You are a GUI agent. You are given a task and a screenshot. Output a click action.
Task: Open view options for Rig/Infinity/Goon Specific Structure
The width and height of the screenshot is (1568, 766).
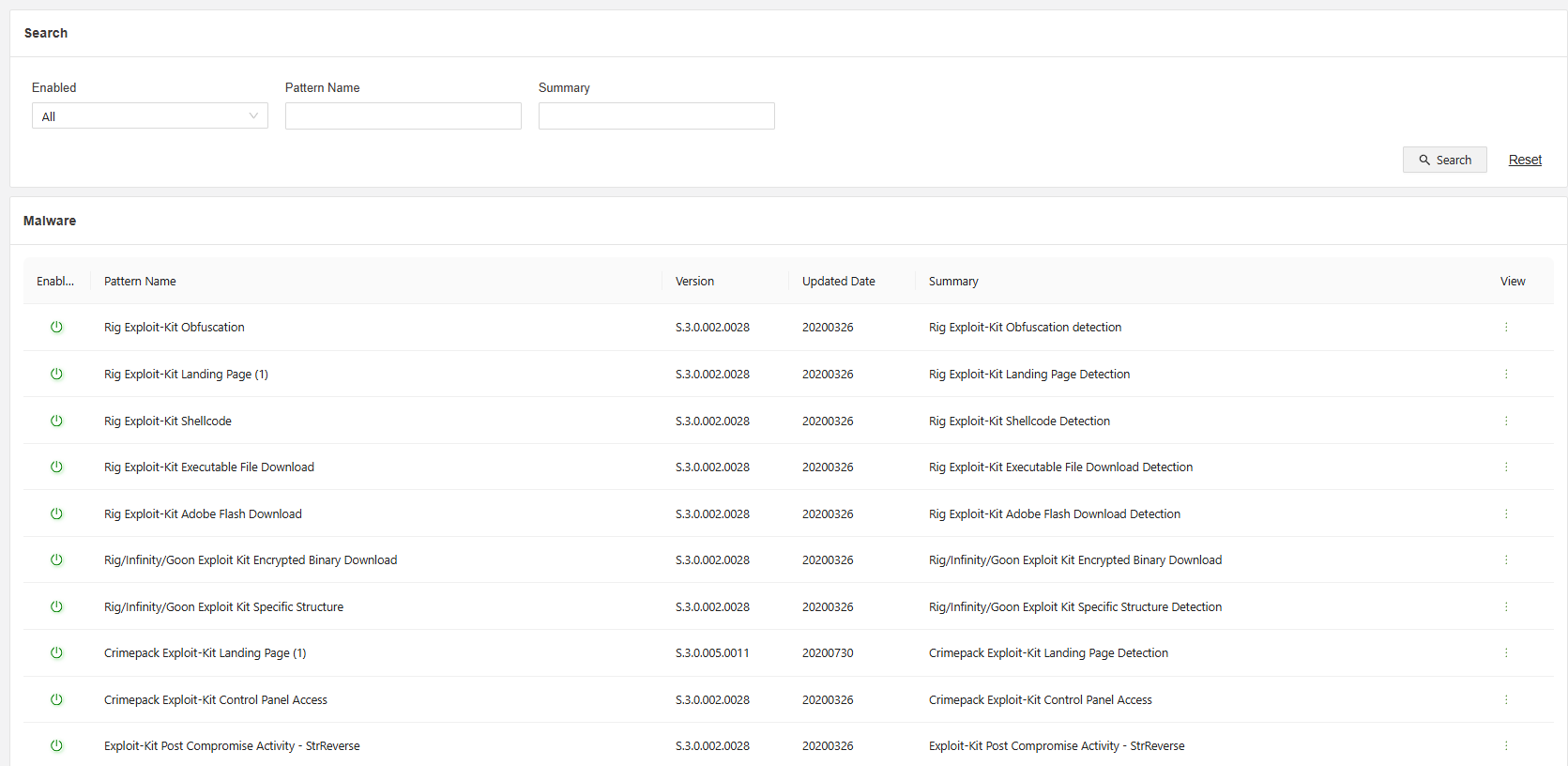pos(1506,606)
